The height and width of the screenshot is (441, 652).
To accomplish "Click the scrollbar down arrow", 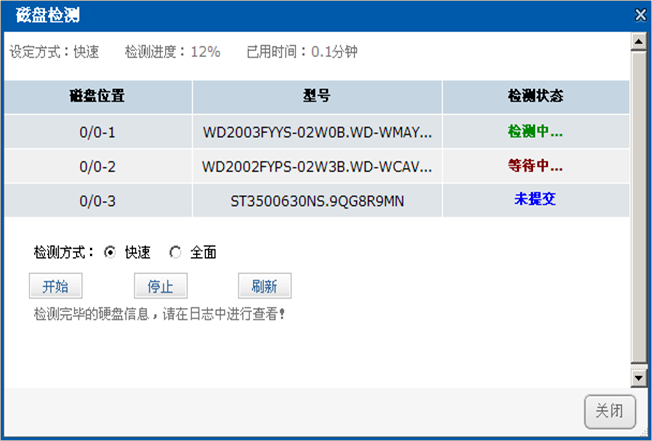I will pyautogui.click(x=638, y=377).
